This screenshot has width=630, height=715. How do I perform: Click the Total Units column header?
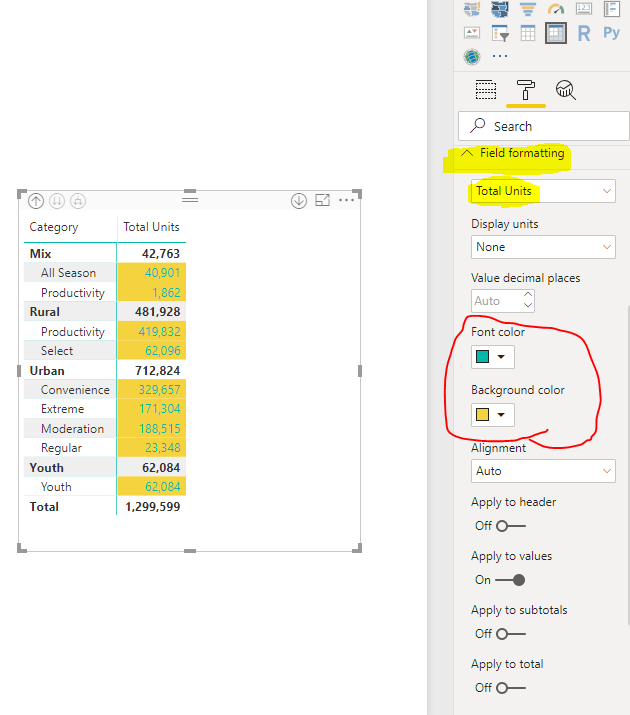(151, 227)
